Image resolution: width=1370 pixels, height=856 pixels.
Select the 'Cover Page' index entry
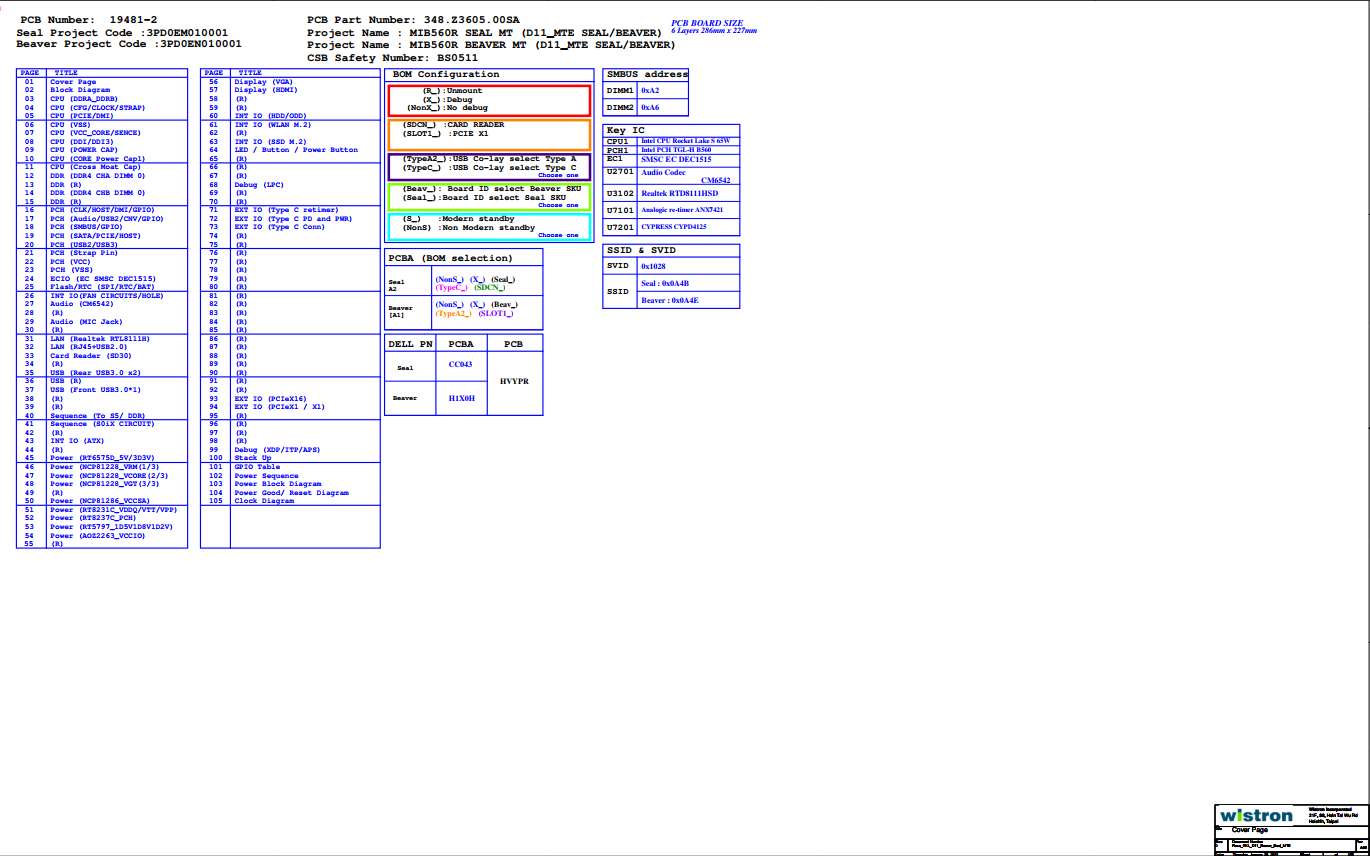click(73, 82)
